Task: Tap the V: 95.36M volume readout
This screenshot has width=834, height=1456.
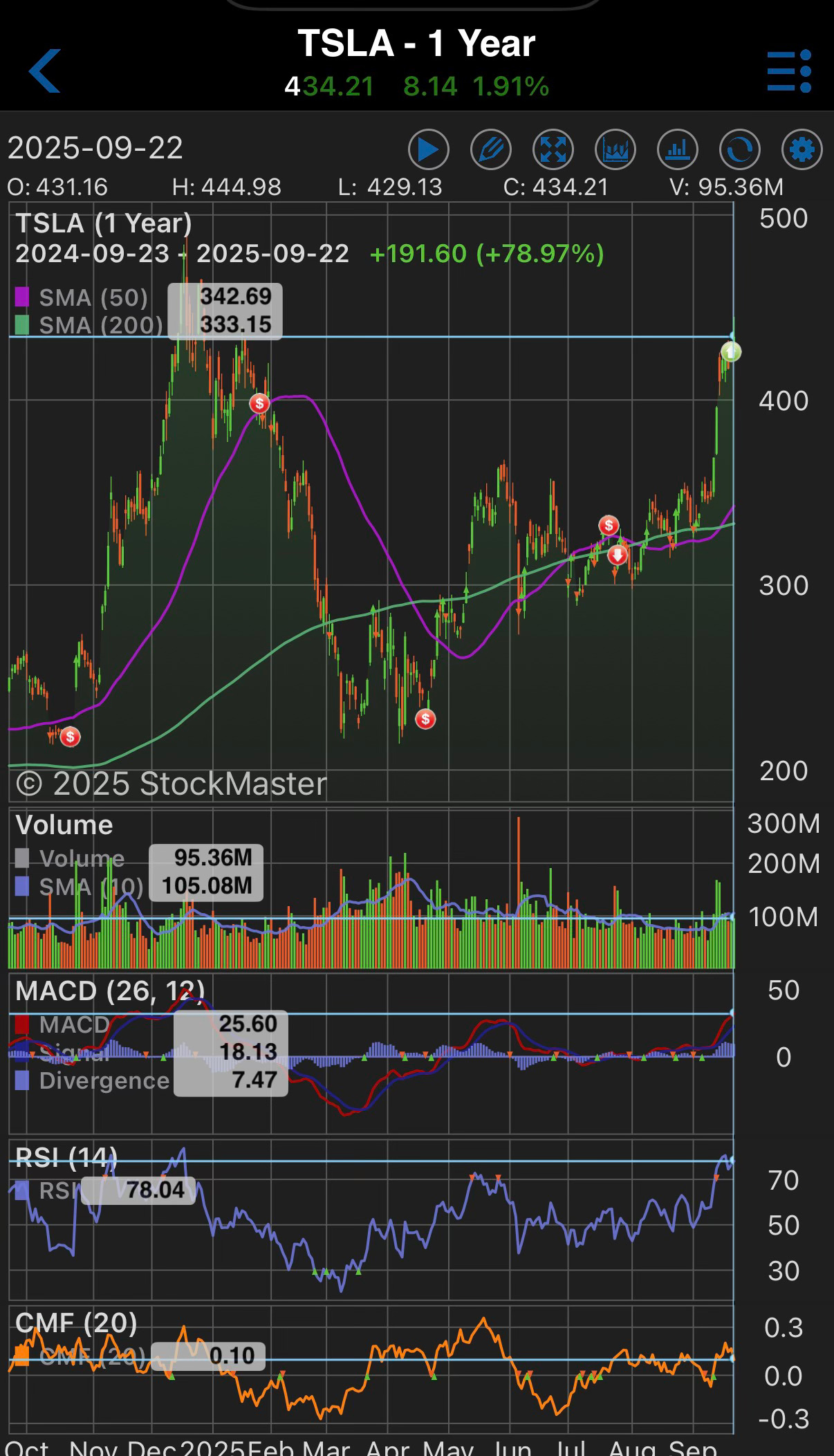Action: pyautogui.click(x=727, y=187)
